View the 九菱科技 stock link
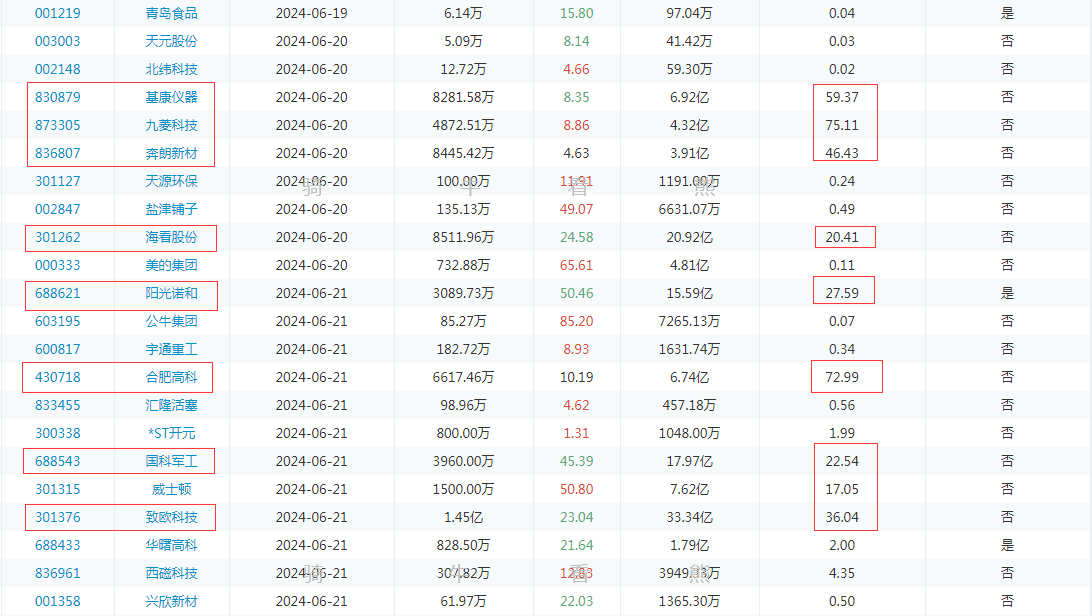Screen dimensions: 1092x616 (x=171, y=125)
